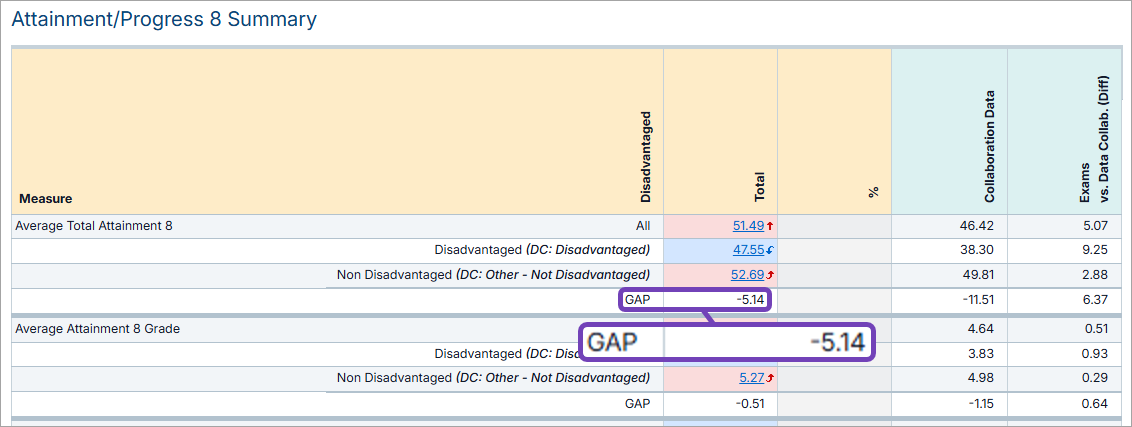Click the Attainment/Progress 8 Summary title
This screenshot has height=427, width=1132.
[164, 19]
